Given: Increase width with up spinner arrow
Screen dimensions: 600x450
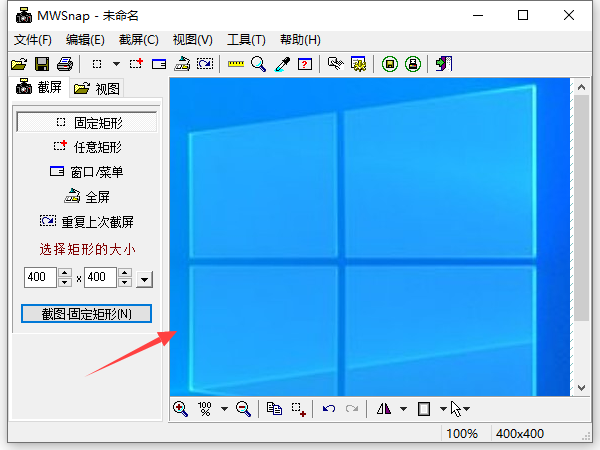Looking at the screenshot, I should 65,272.
